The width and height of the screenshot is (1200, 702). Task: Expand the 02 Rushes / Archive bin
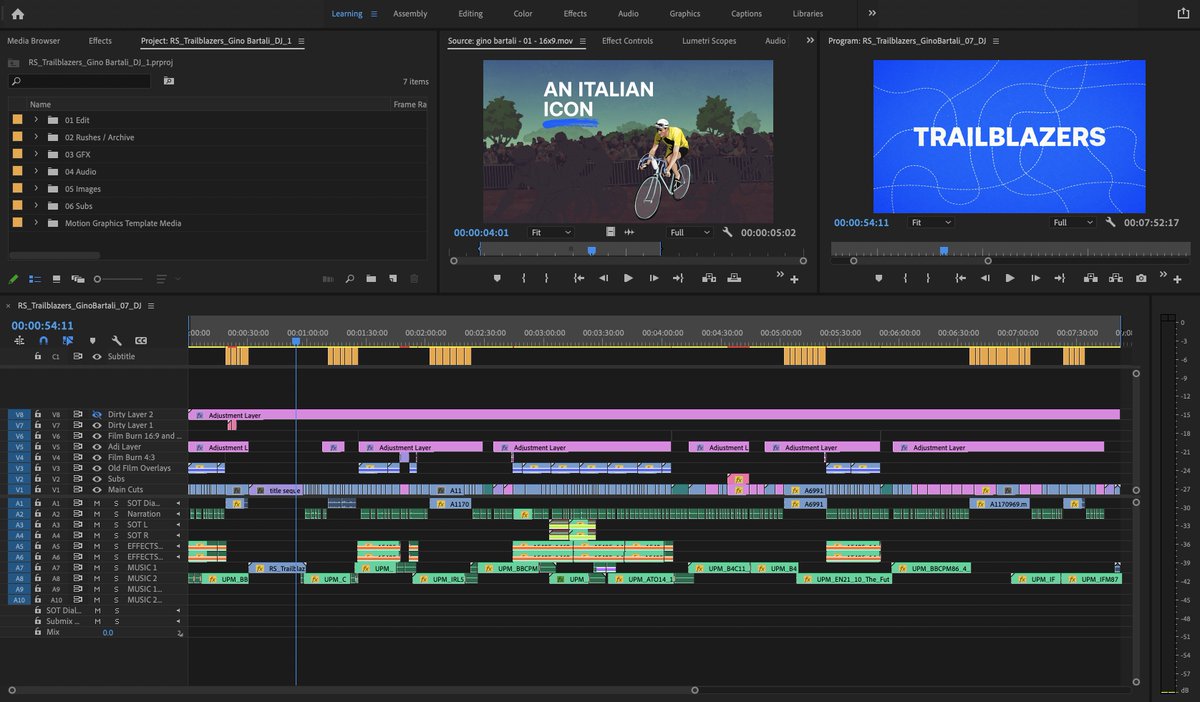tap(36, 137)
